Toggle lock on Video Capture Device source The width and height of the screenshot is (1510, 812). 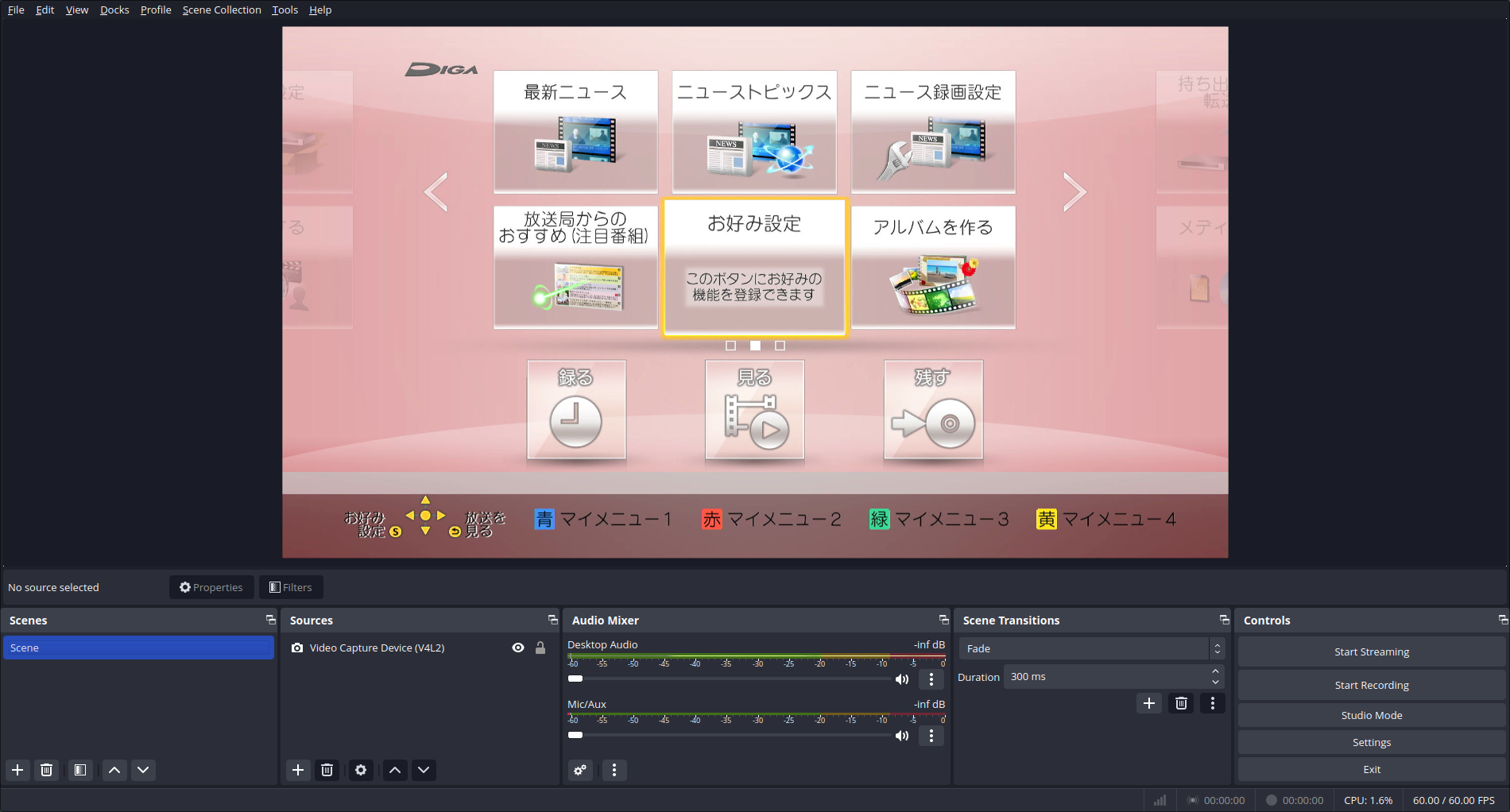540,648
